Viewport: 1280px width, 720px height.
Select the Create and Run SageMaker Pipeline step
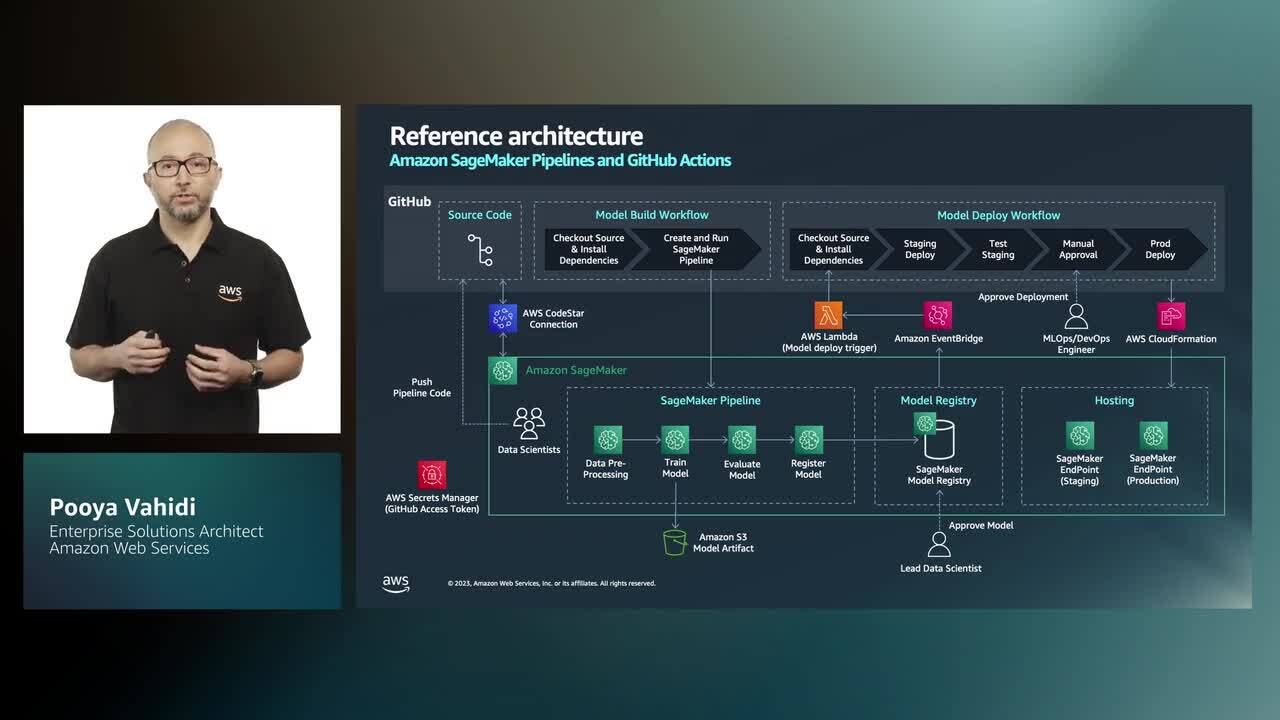click(697, 249)
